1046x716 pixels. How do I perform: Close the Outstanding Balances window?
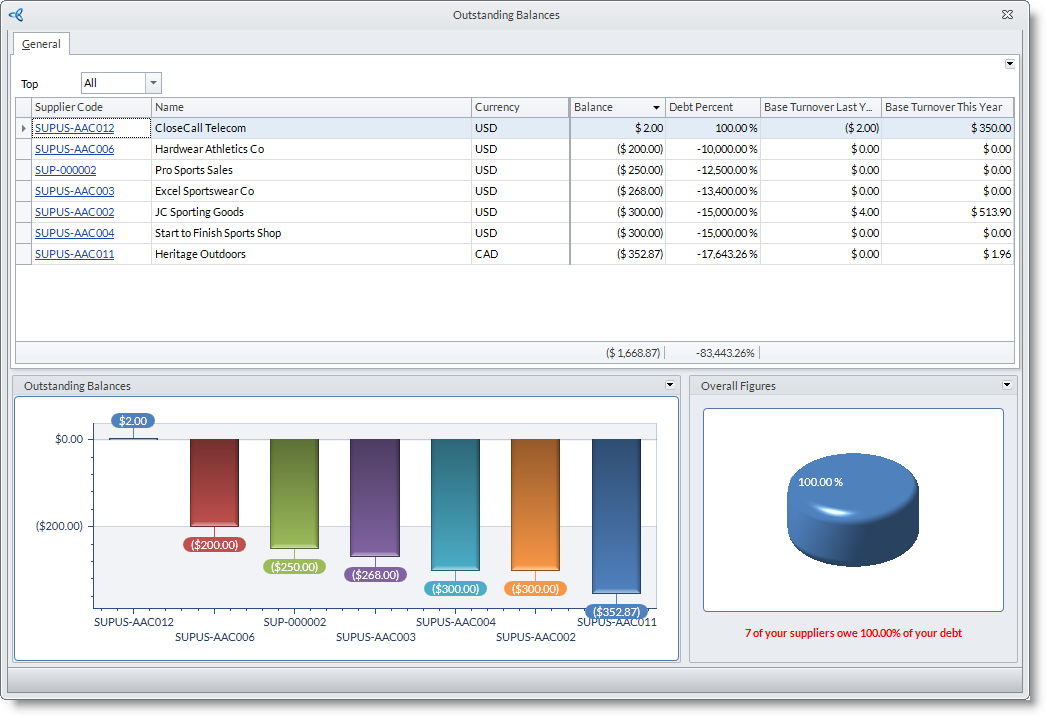point(1007,15)
